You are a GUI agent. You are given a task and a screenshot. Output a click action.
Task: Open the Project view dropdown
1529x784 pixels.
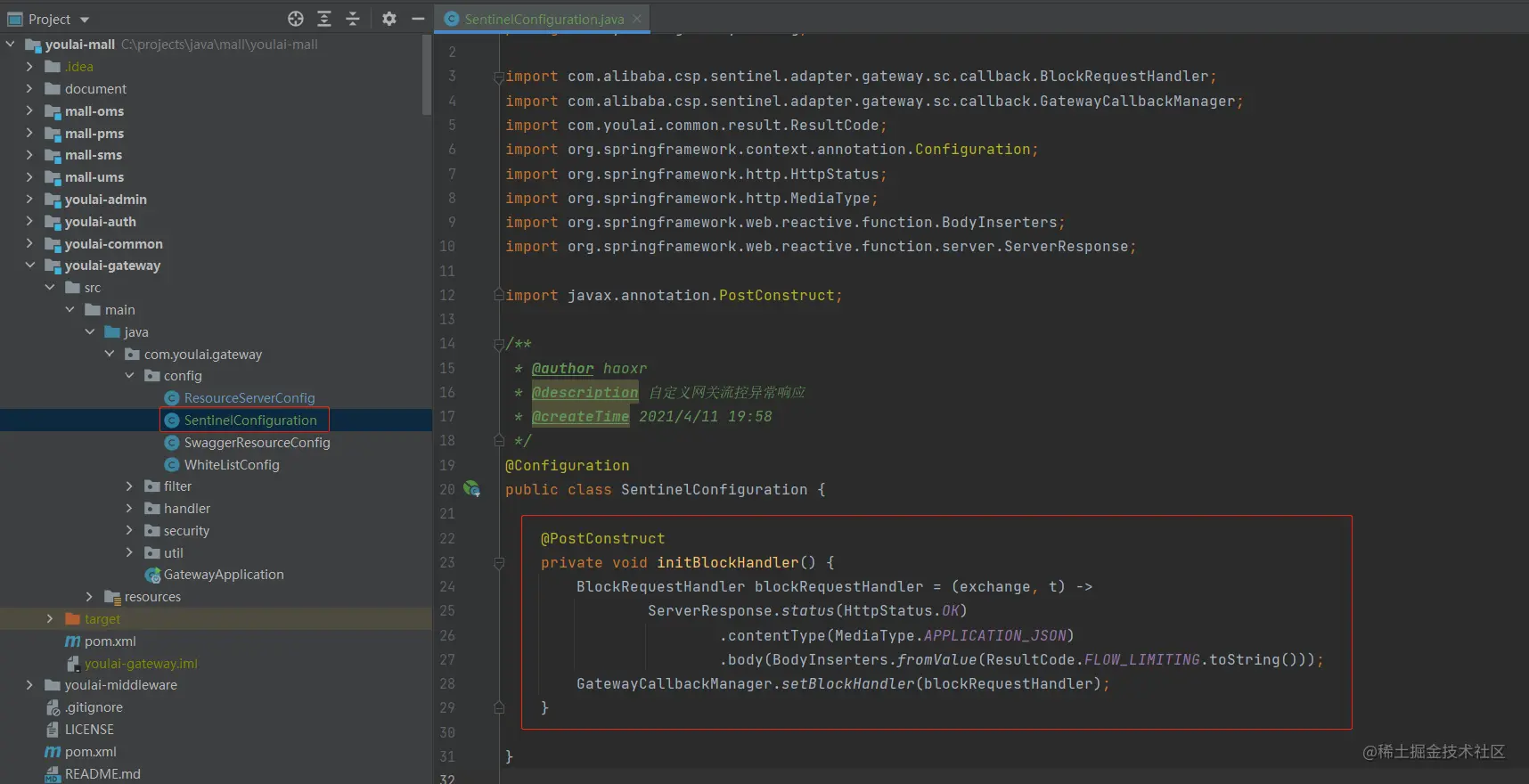pyautogui.click(x=85, y=20)
